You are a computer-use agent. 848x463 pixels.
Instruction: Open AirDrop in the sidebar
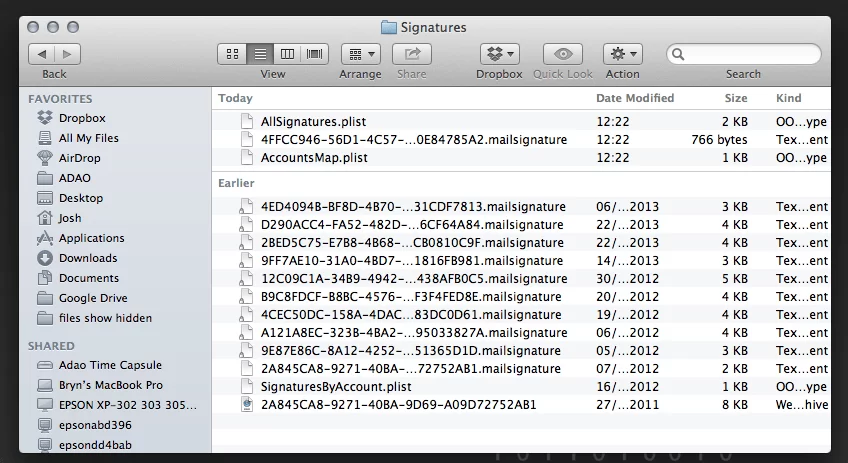coord(79,158)
